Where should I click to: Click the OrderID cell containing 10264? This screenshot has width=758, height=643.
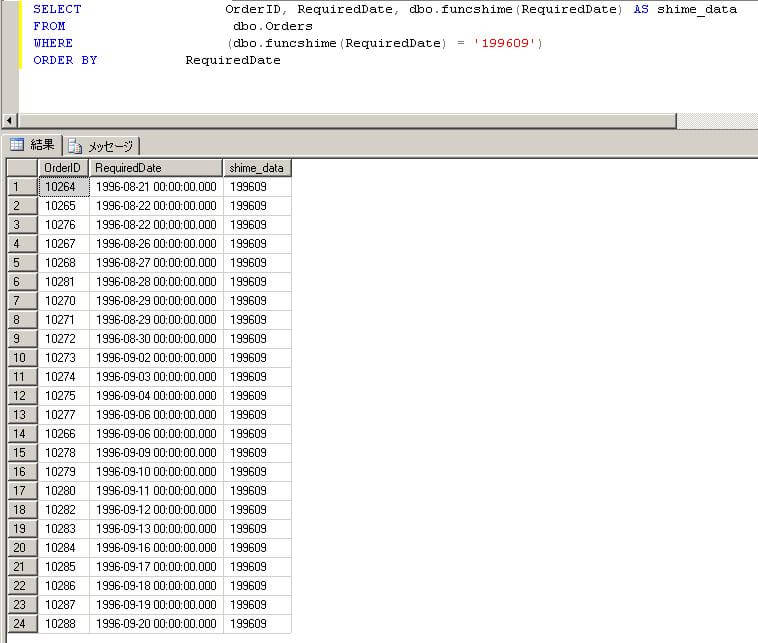[63, 187]
